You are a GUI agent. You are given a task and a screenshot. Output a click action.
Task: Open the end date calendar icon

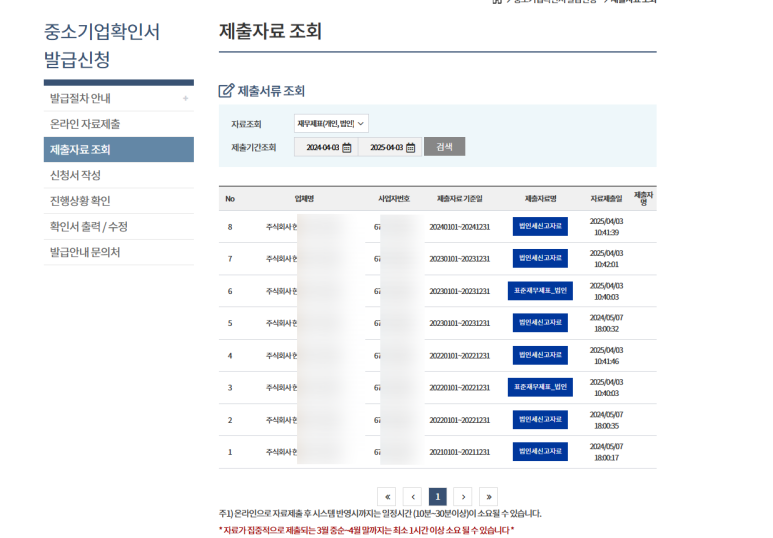pyautogui.click(x=410, y=147)
